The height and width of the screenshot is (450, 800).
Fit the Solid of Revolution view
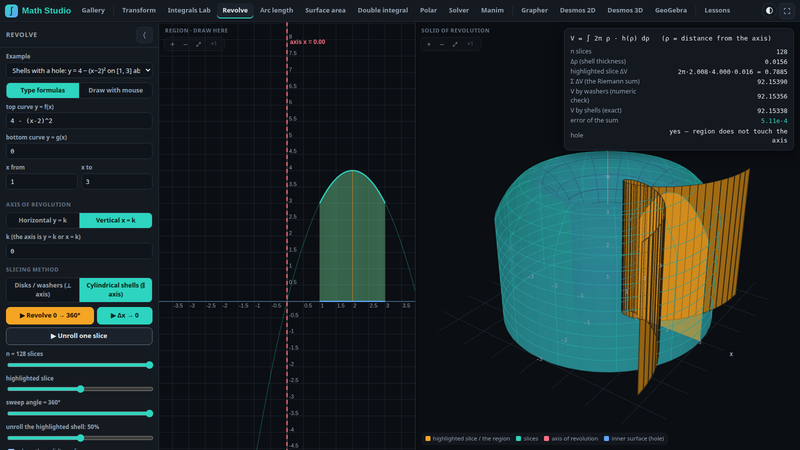[455, 44]
